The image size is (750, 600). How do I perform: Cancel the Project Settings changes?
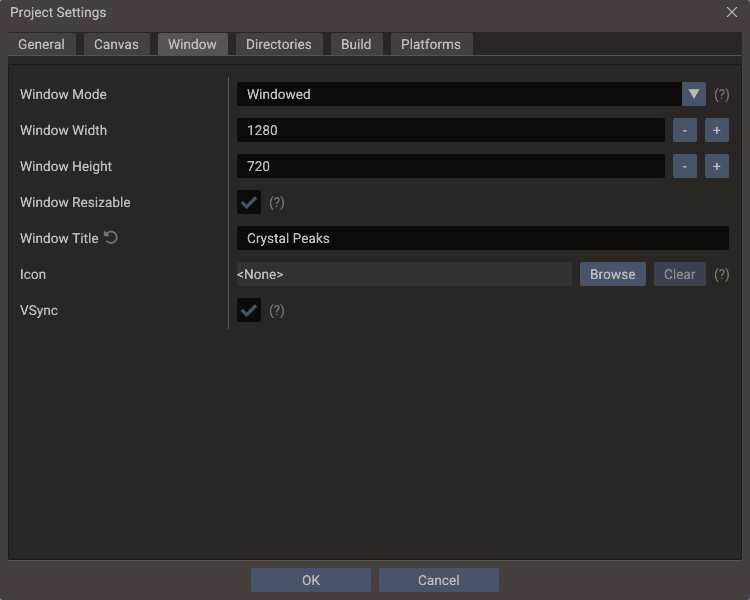pyautogui.click(x=439, y=580)
